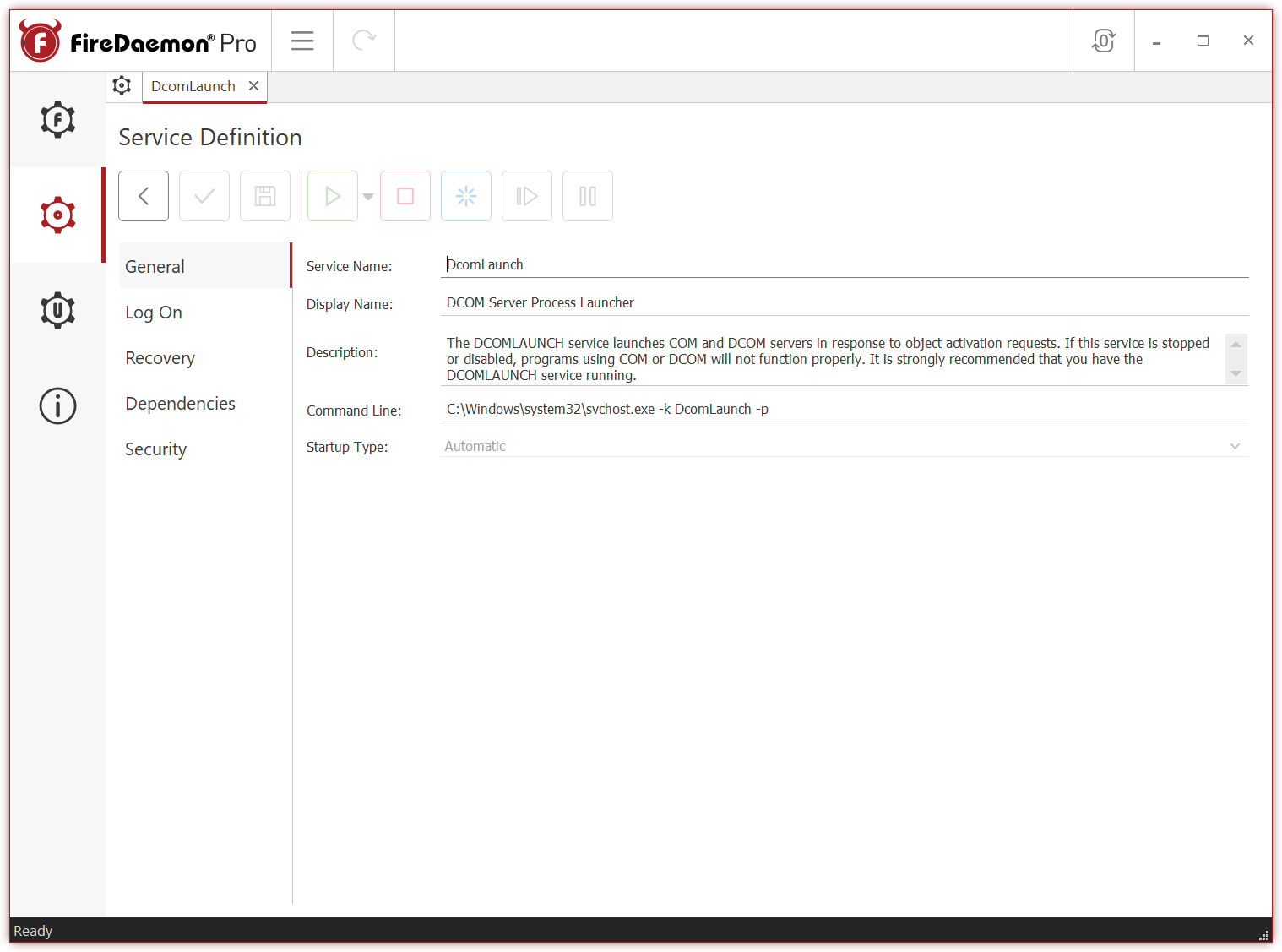Image resolution: width=1282 pixels, height=952 pixels.
Task: Open the About info circle icon
Action: point(57,406)
